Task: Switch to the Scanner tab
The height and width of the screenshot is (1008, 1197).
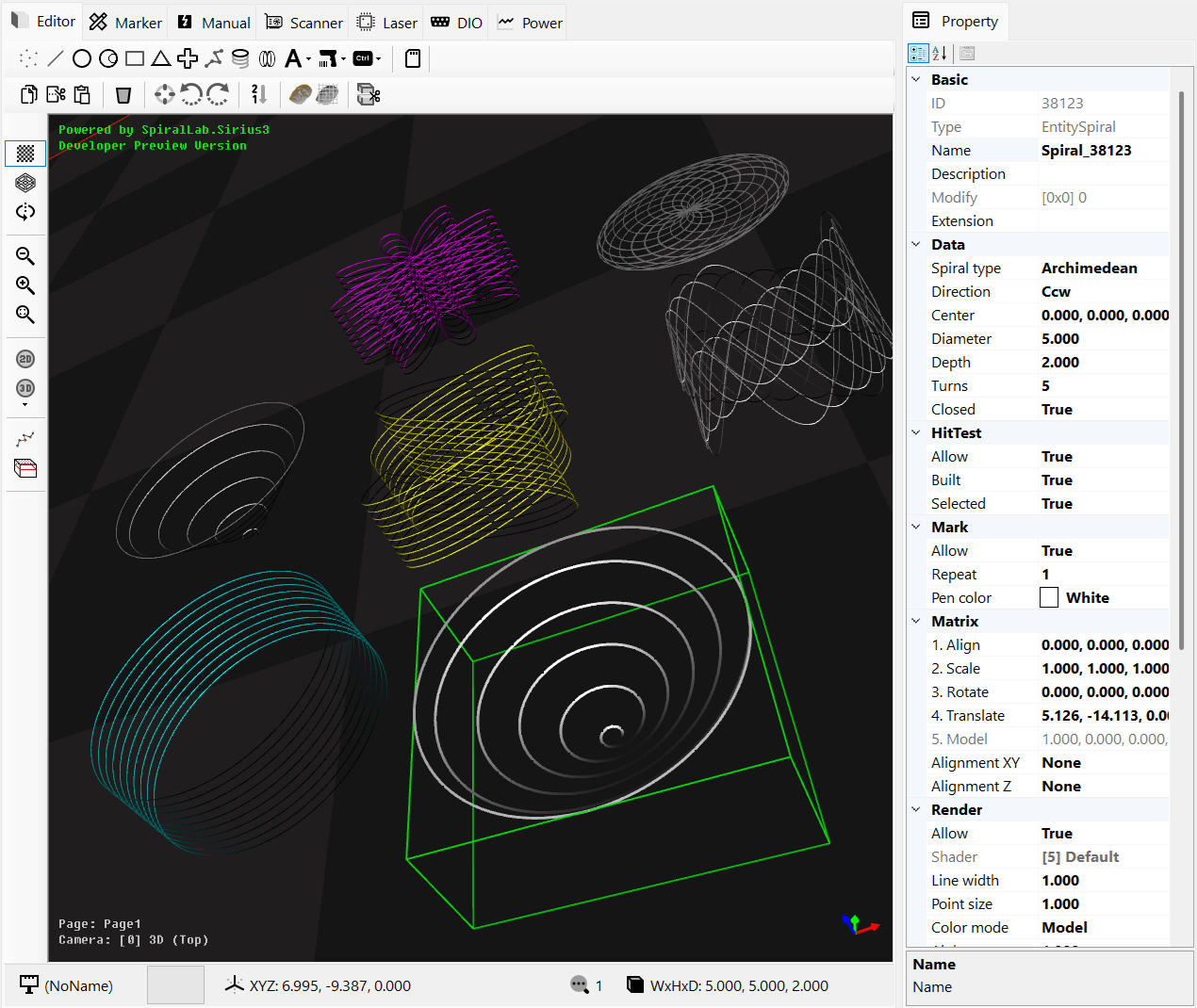Action: [303, 23]
